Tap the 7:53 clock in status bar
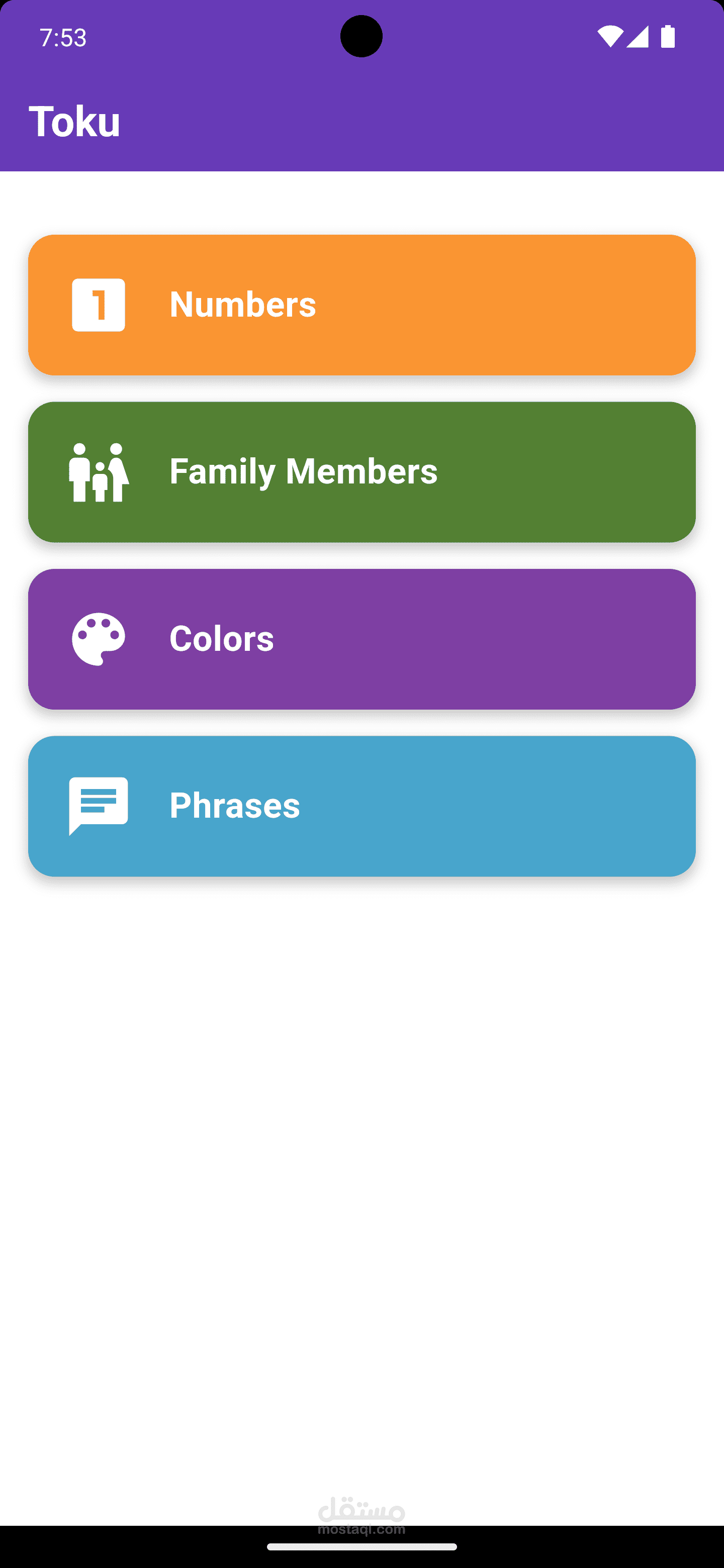The height and width of the screenshot is (1568, 724). point(63,38)
